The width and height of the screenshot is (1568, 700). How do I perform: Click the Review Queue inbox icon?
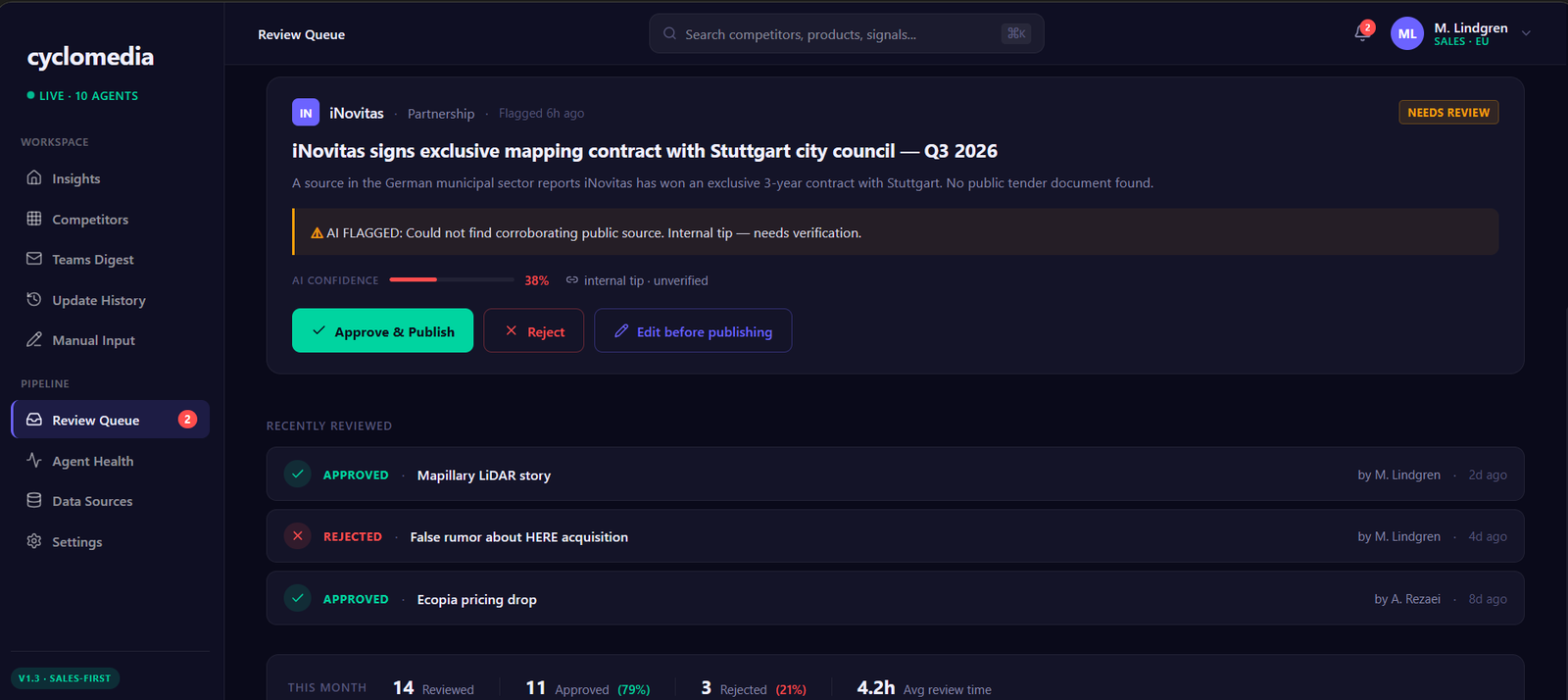pyautogui.click(x=34, y=420)
